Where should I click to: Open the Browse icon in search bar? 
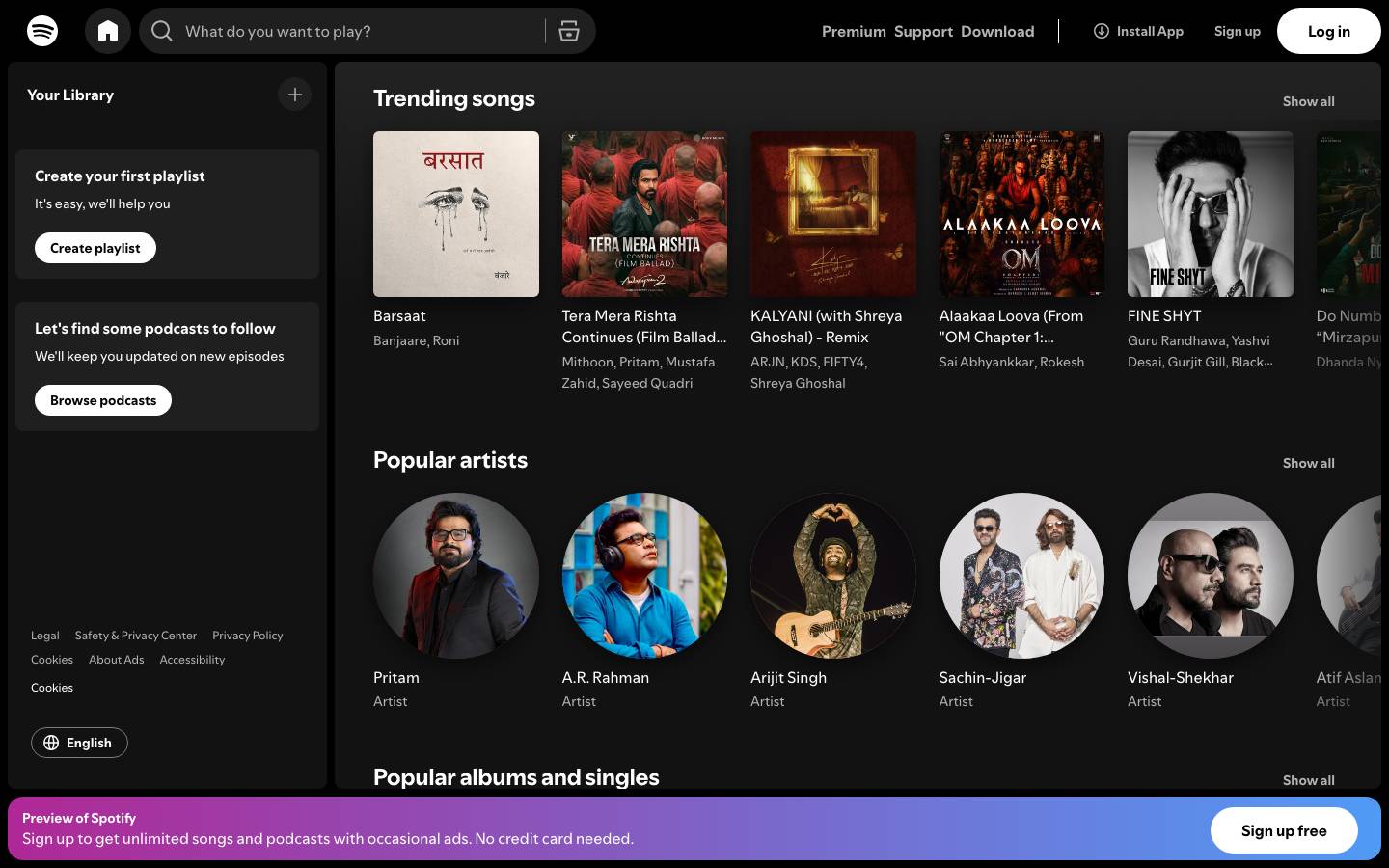point(569,31)
